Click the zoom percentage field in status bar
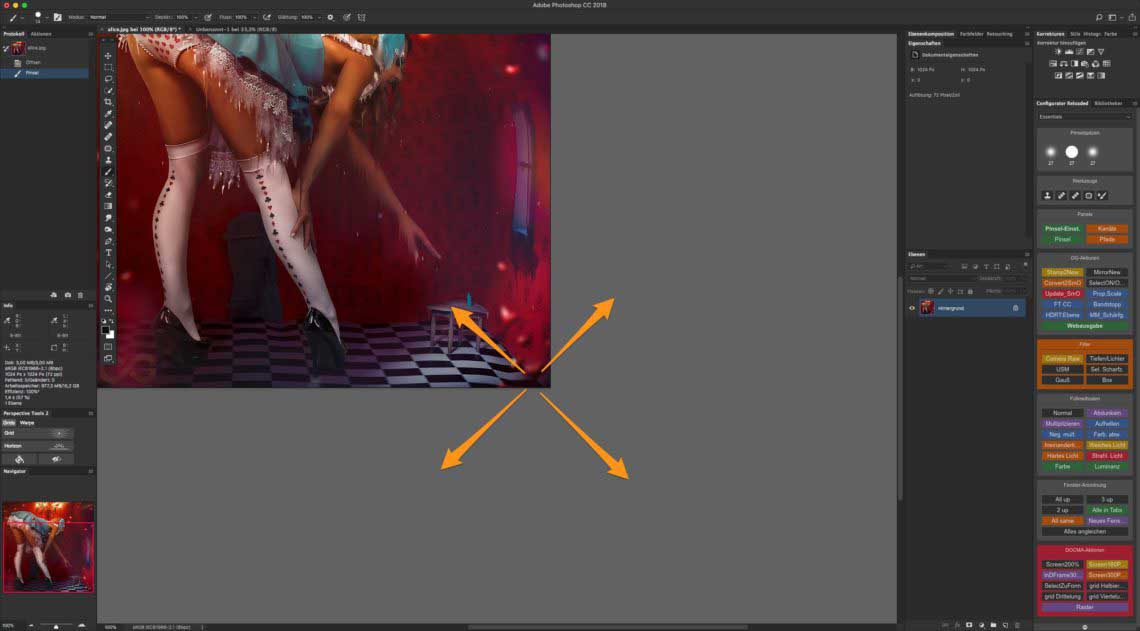 pyautogui.click(x=111, y=627)
